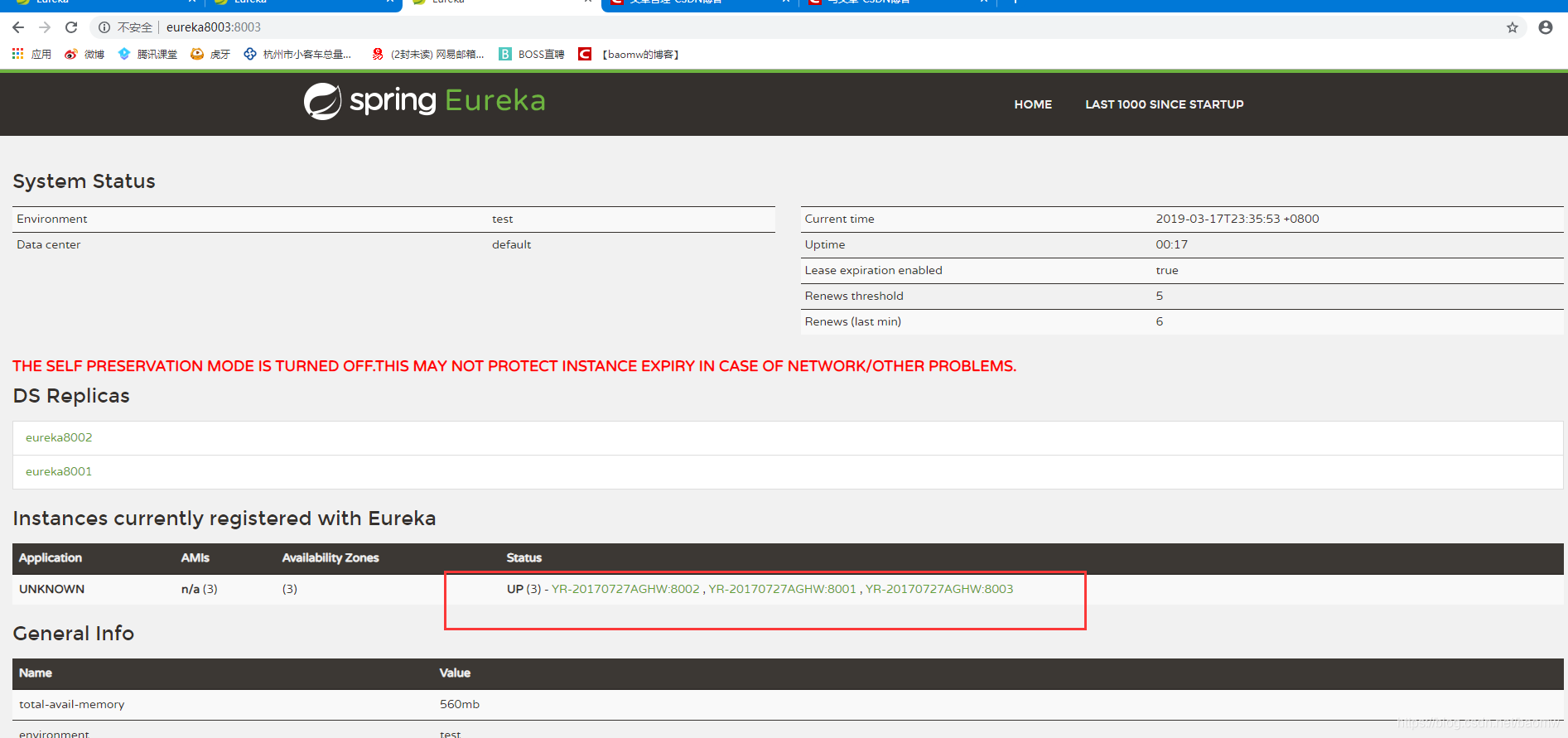Open the 虎牙 bookmark

coord(210,54)
